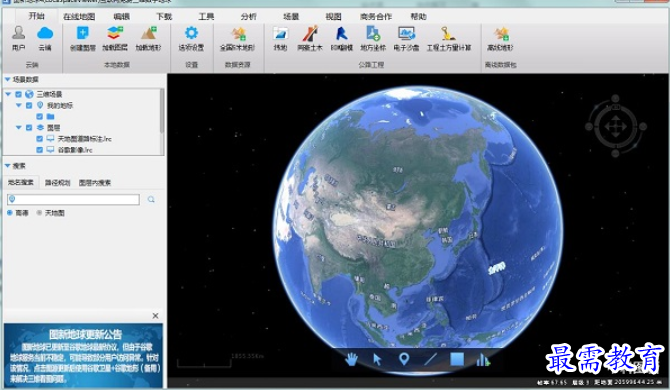Collapse the 场景数据 panel
The image size is (670, 390).
pos(7,79)
